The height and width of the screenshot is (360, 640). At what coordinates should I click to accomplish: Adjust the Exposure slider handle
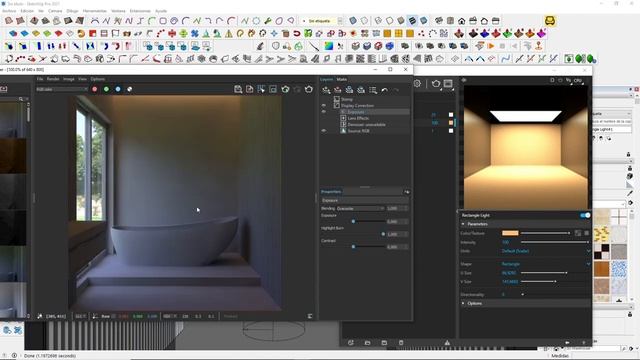pos(353,221)
